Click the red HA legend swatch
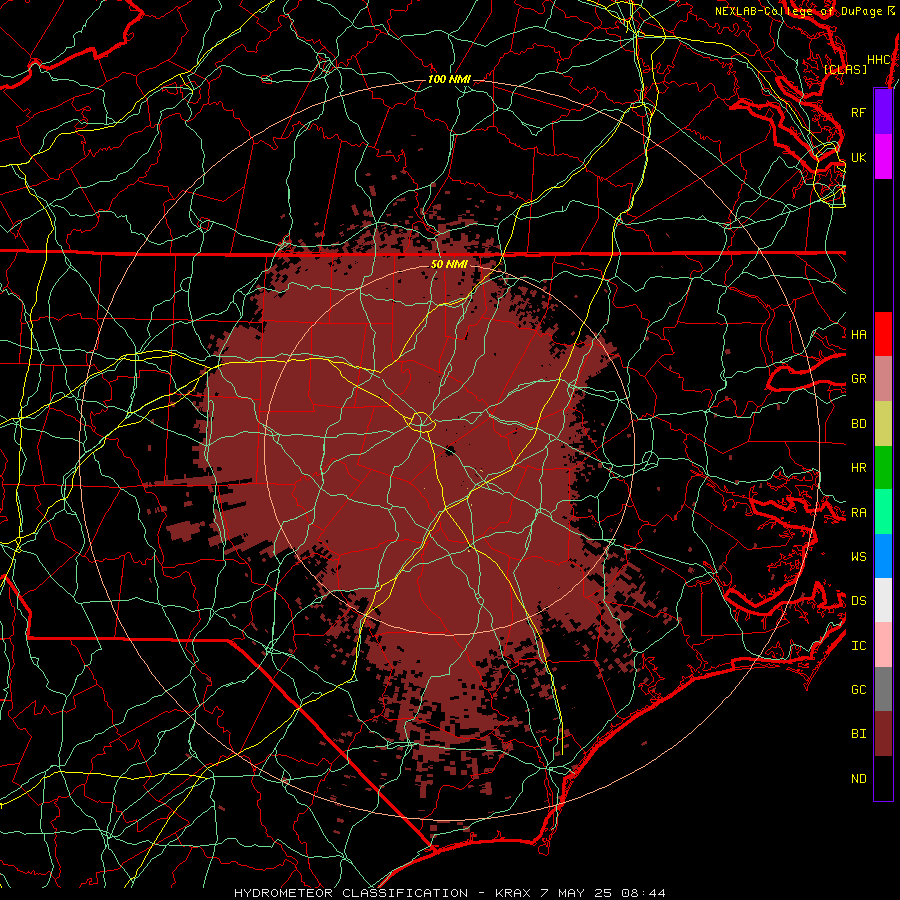900x900 pixels. coord(883,334)
